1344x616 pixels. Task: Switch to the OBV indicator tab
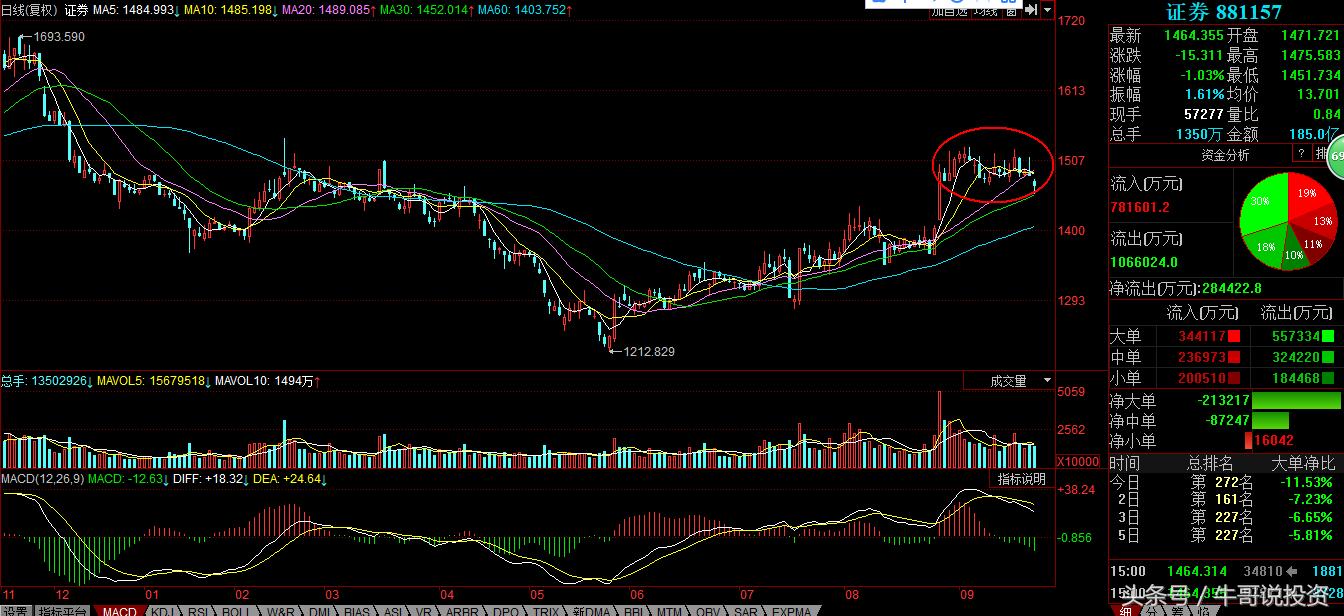pyautogui.click(x=708, y=611)
